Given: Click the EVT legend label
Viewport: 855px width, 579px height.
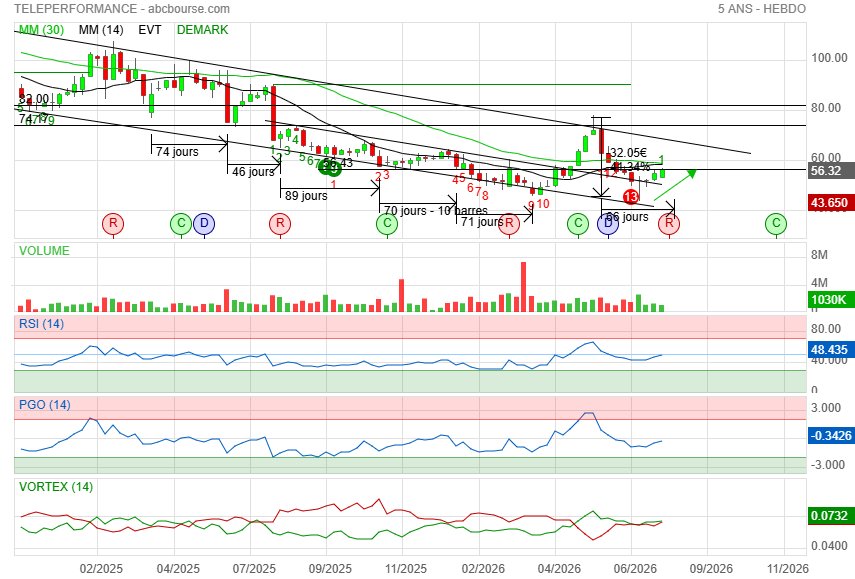Looking at the screenshot, I should [149, 30].
